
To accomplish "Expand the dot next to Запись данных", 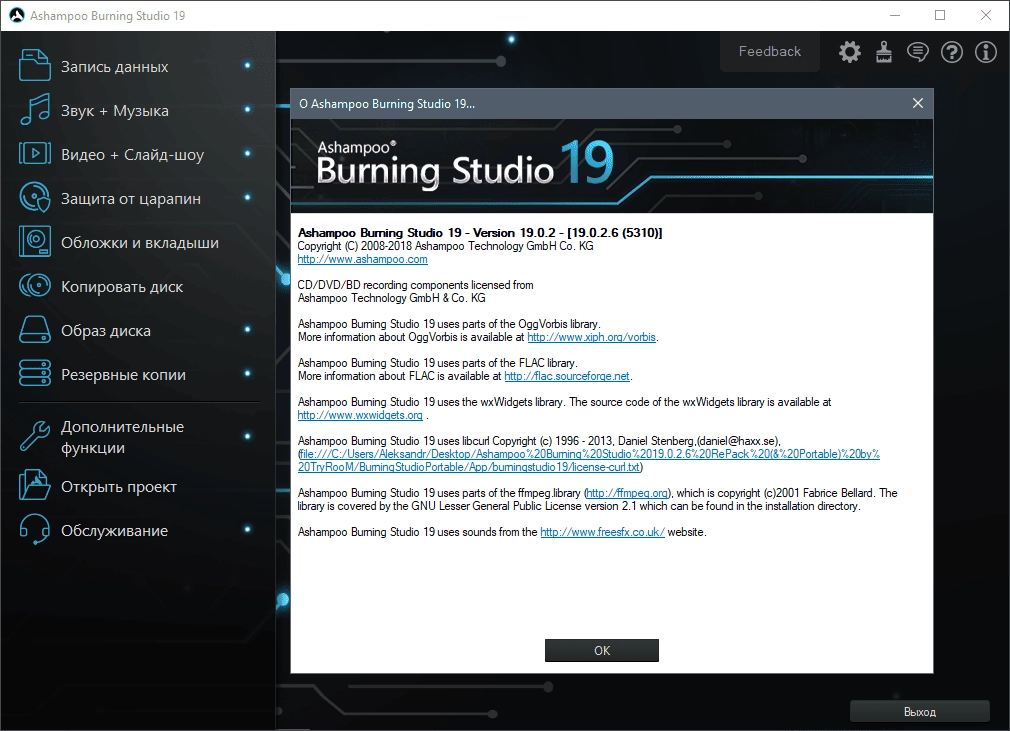I will point(247,65).
